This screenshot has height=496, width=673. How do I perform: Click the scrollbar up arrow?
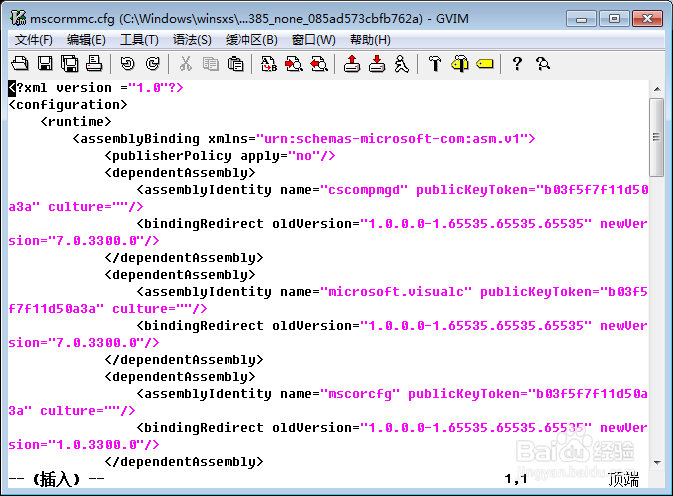coord(657,89)
